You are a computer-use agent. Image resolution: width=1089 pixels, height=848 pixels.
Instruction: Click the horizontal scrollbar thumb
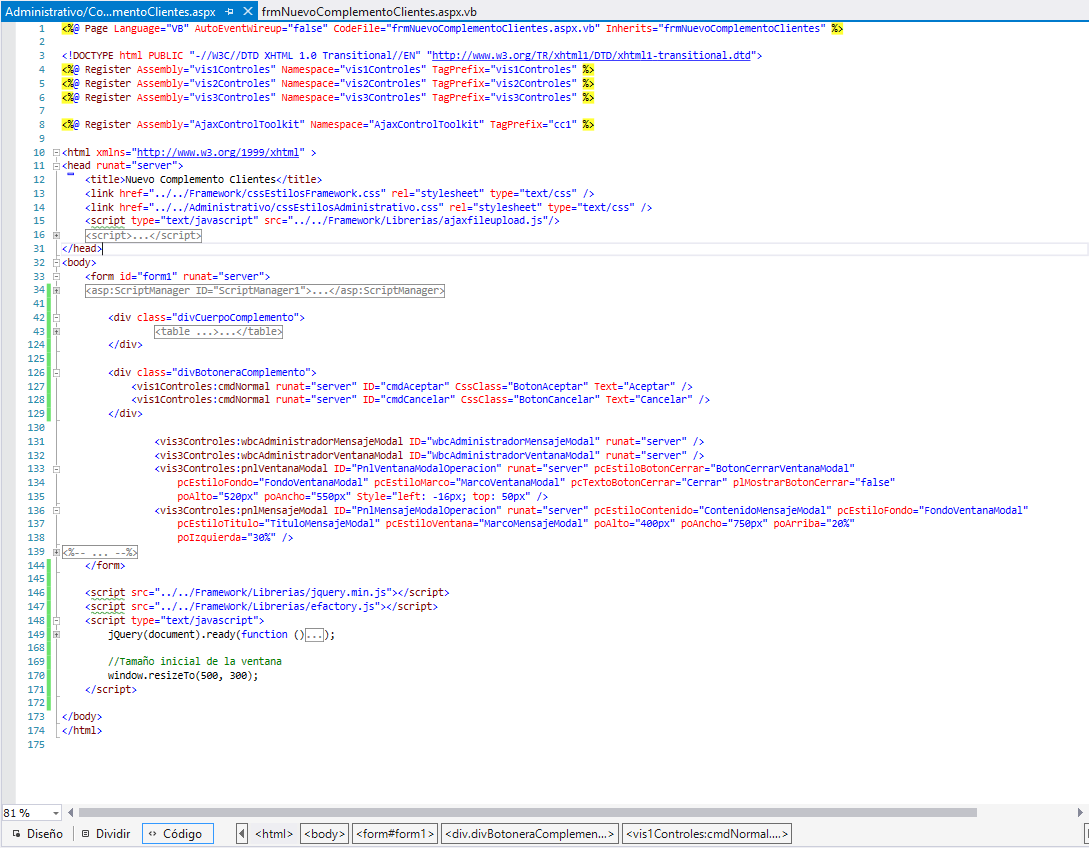(x=527, y=813)
